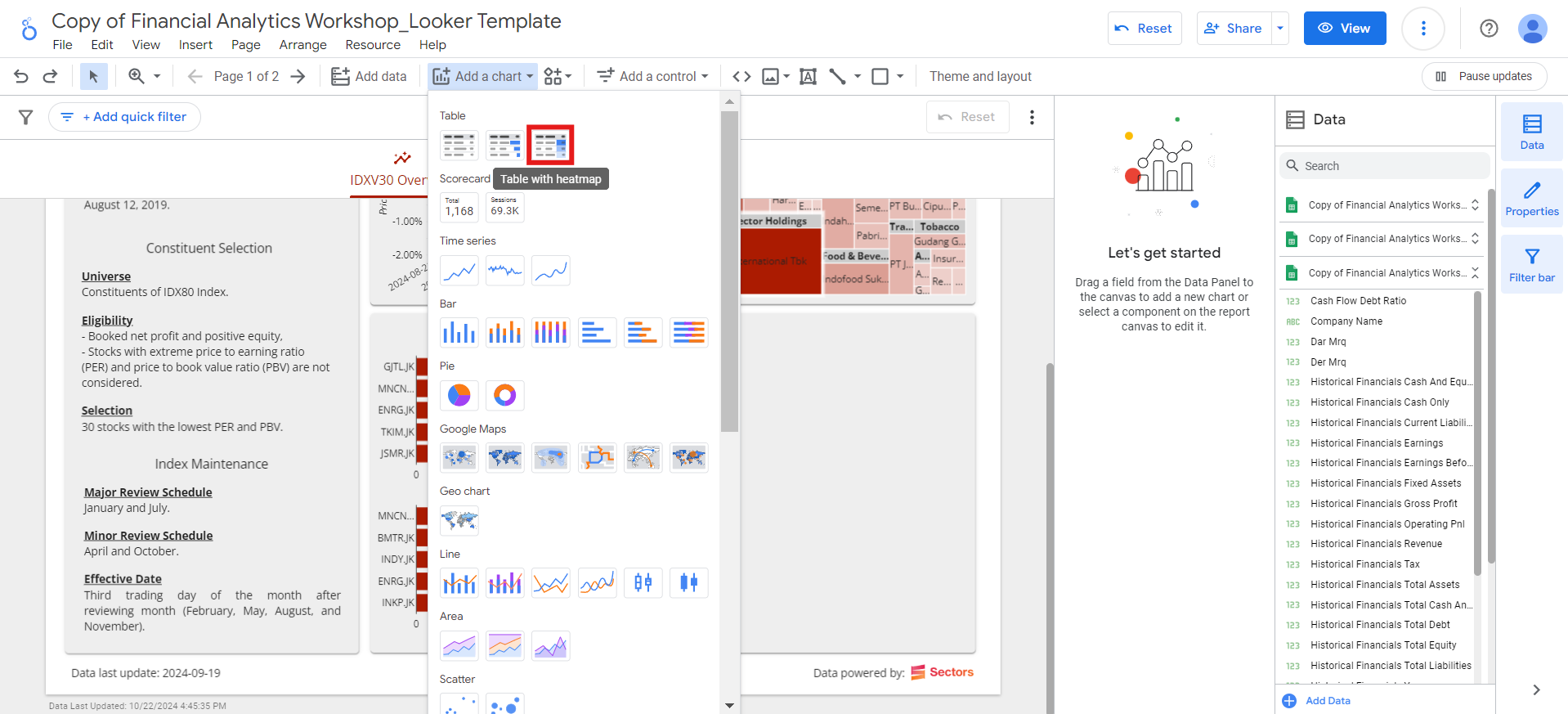Select the first Scatter chart
1568x714 pixels.
click(x=459, y=704)
